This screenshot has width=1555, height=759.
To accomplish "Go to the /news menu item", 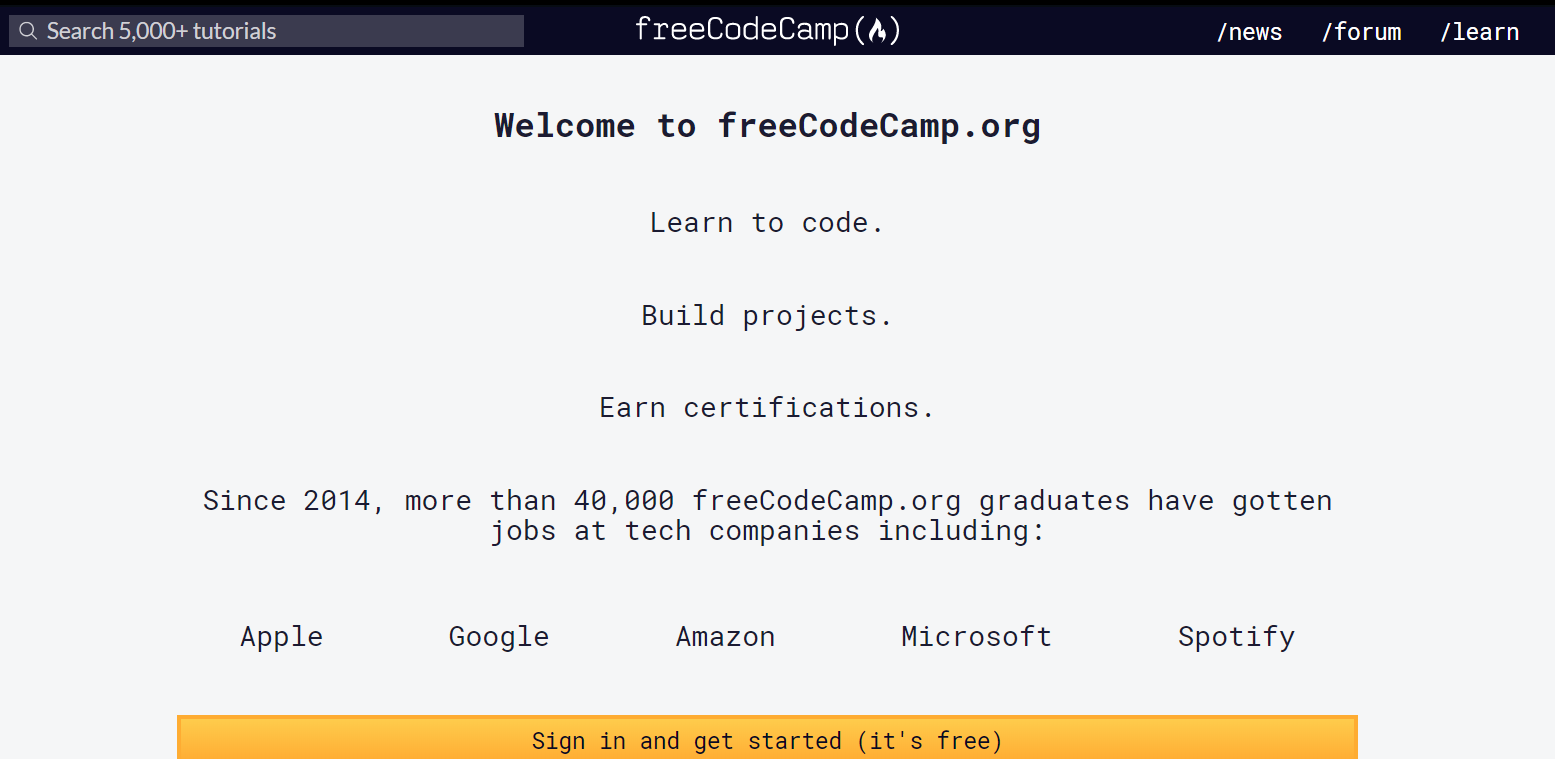I will [1249, 32].
